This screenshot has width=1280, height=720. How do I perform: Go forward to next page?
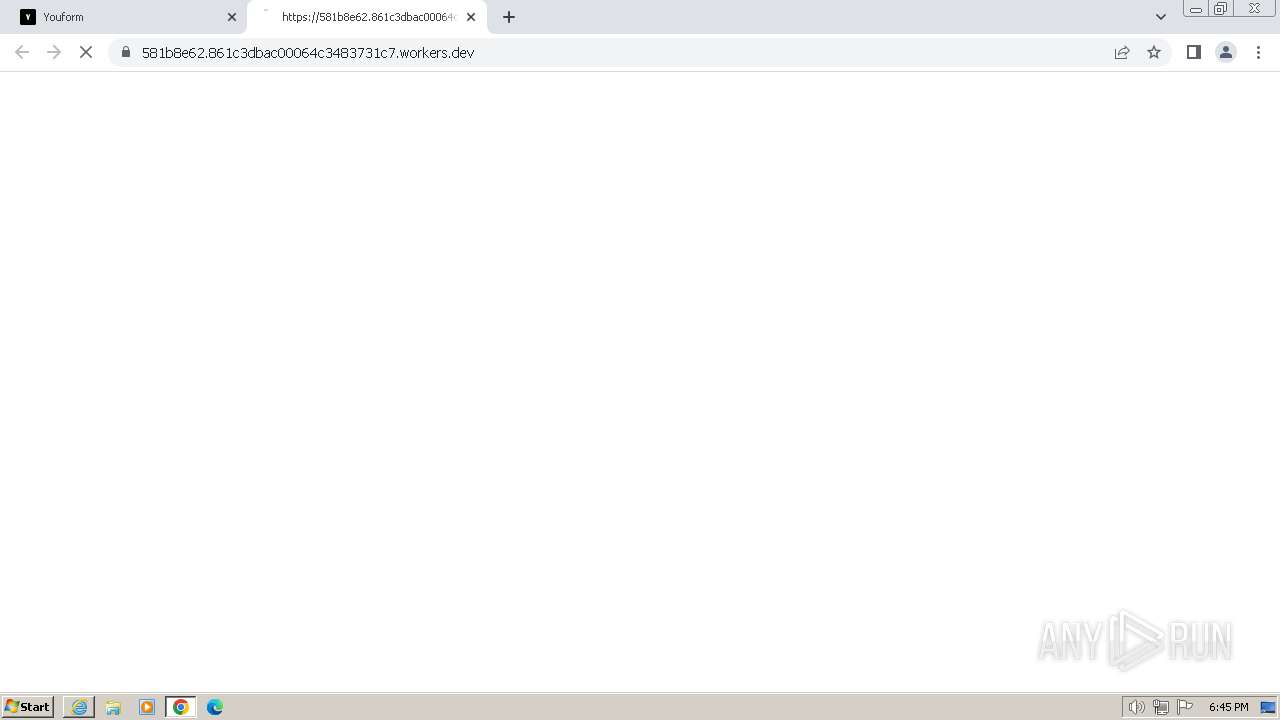click(54, 52)
